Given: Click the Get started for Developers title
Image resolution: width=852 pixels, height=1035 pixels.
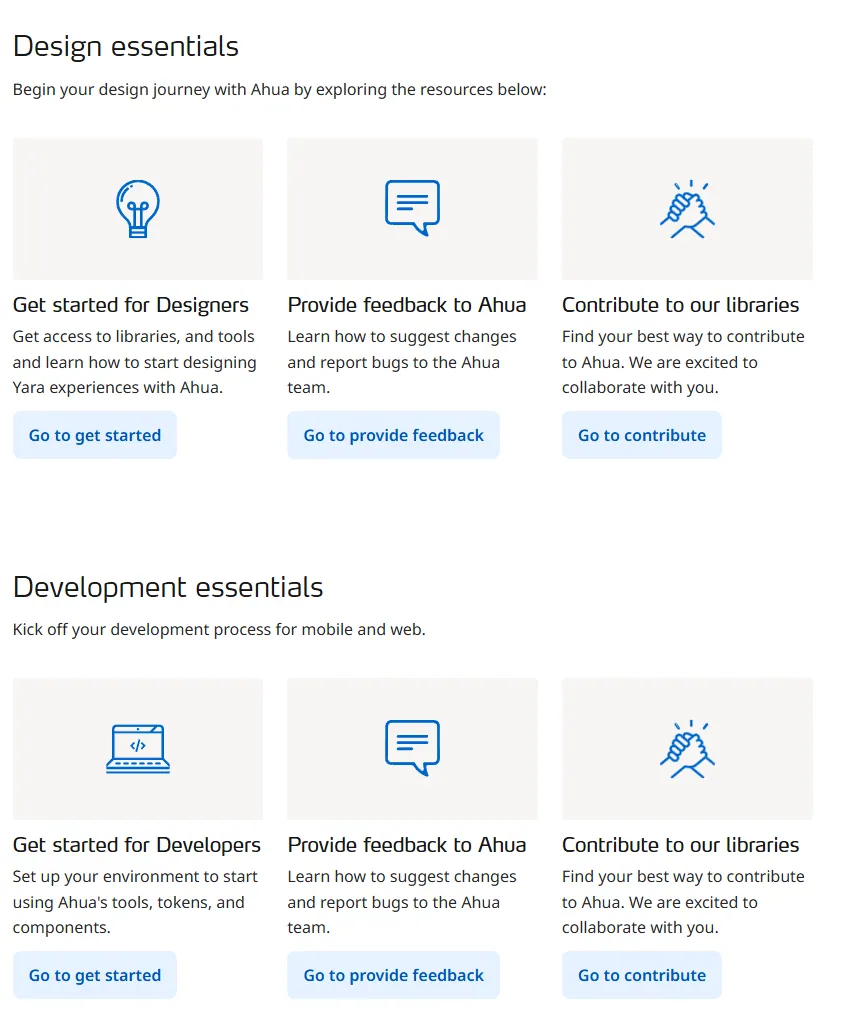Looking at the screenshot, I should point(137,845).
